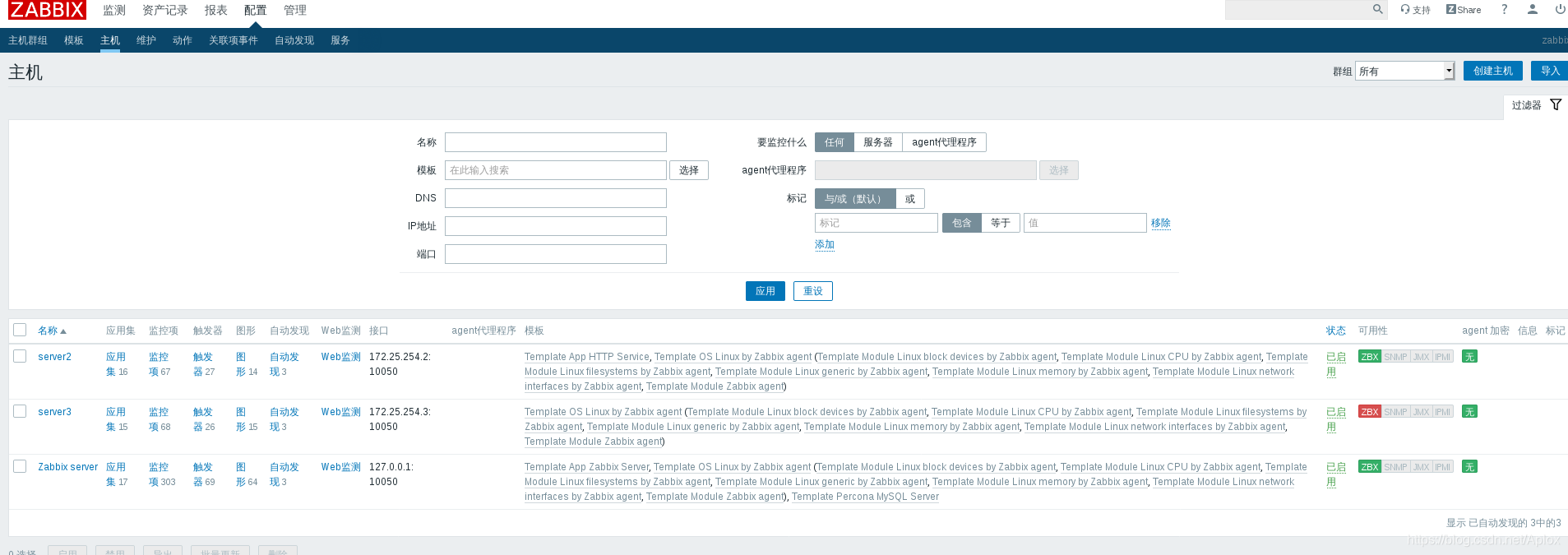Go to 主机群组 submenu
1568x555 pixels.
click(28, 40)
